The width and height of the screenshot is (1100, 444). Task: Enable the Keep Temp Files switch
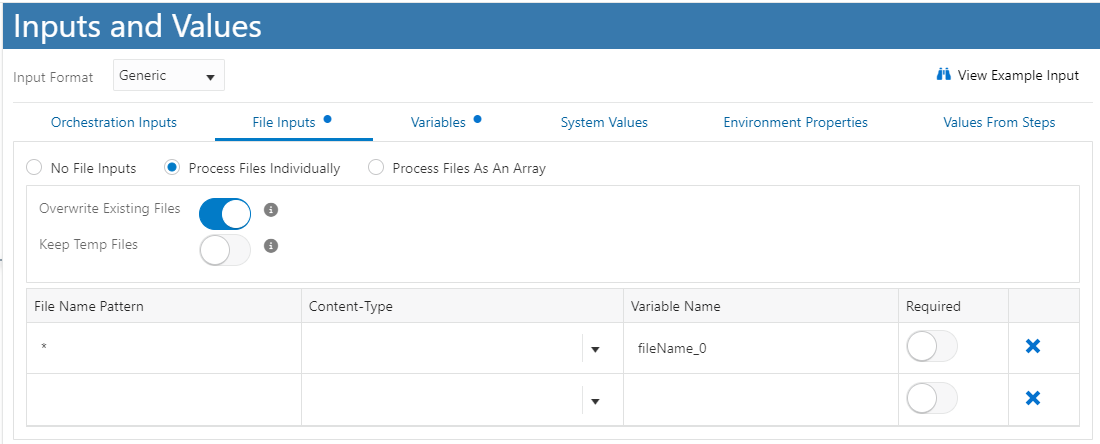coord(225,249)
